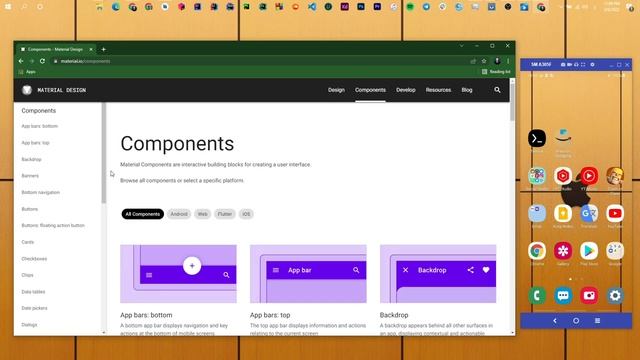640x360 pixels.
Task: Open the Chrome profile avatar
Action: pyautogui.click(x=497, y=61)
